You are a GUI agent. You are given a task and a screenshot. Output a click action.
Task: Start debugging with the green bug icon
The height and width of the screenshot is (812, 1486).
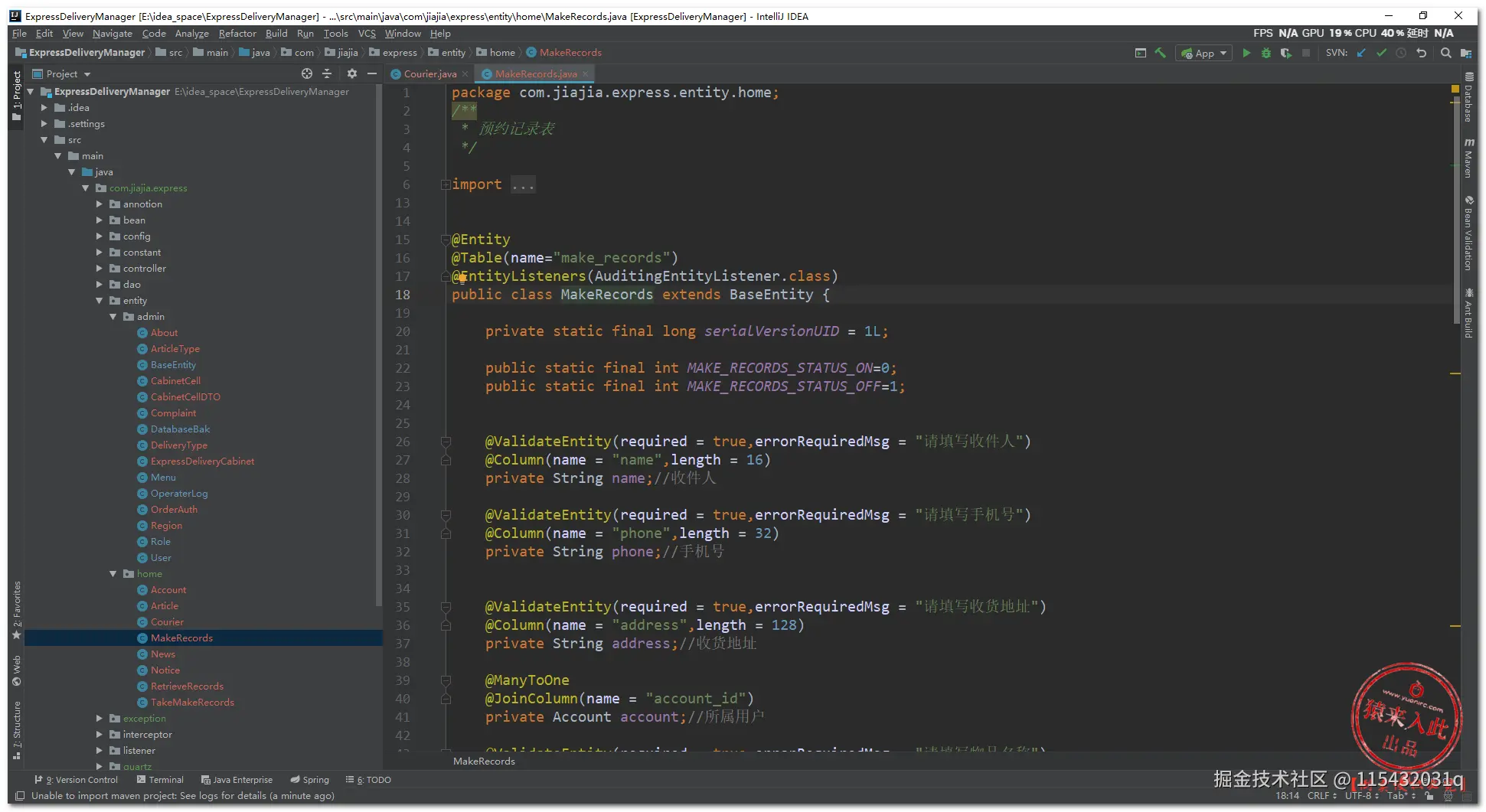pos(1266,53)
